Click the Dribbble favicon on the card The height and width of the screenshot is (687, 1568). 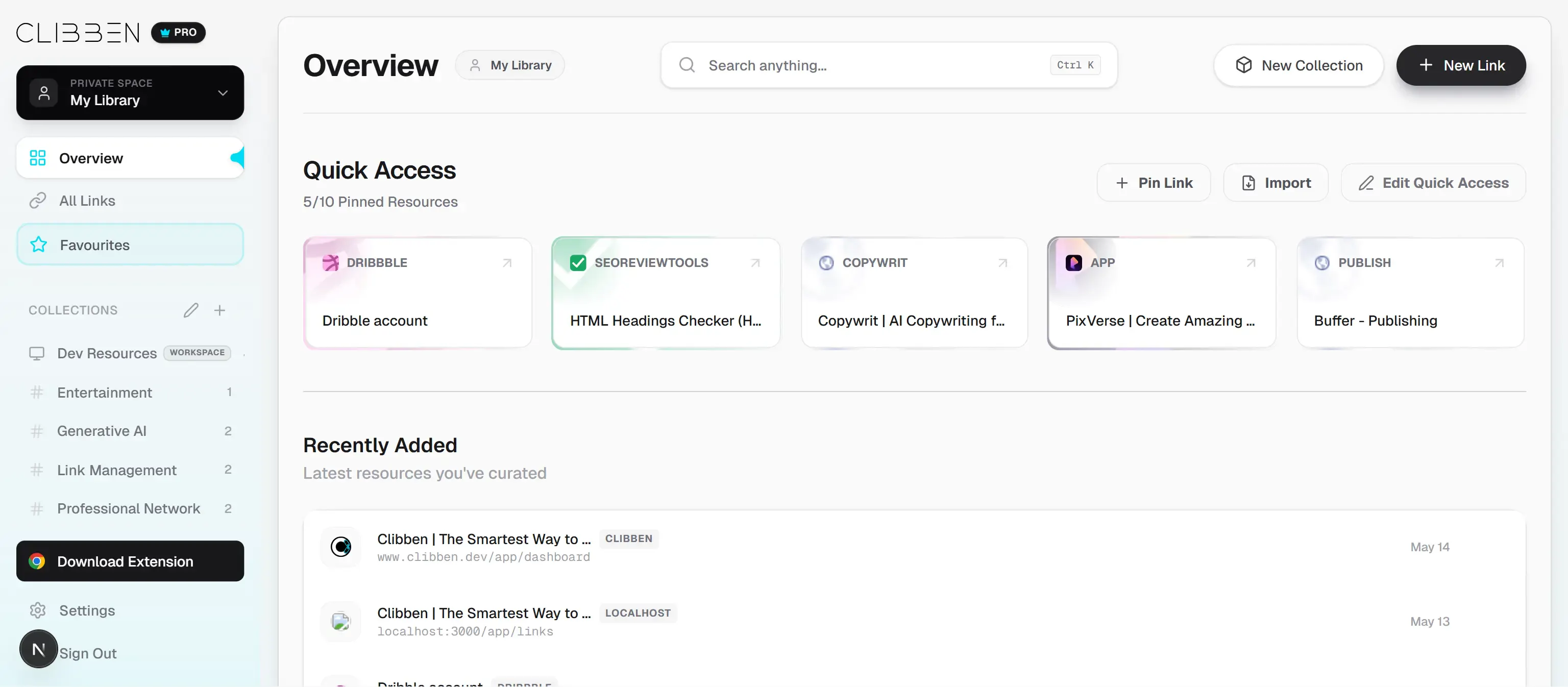pos(331,263)
